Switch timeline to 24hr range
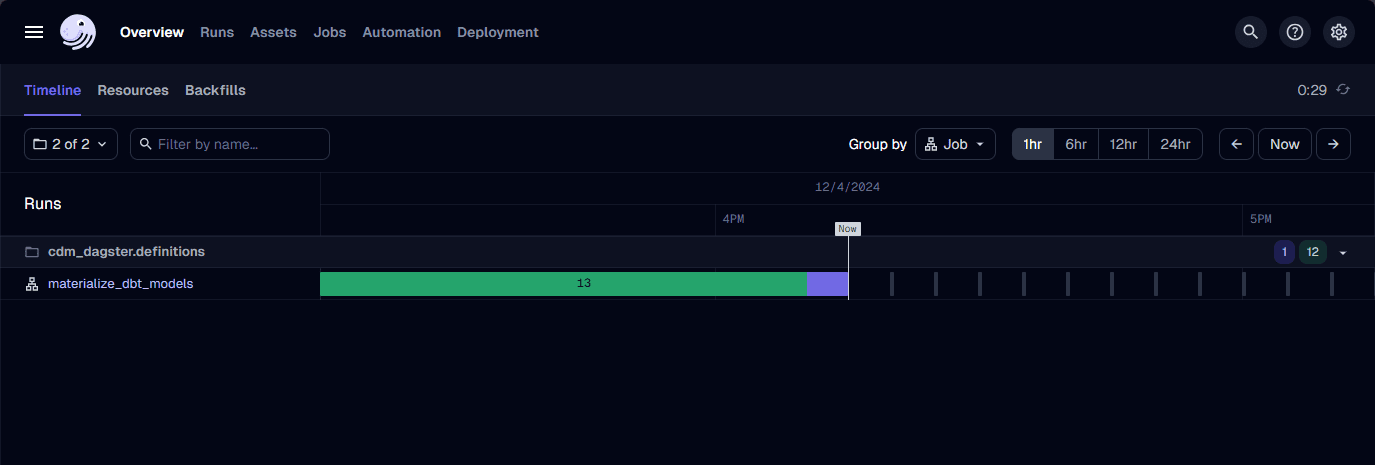Viewport: 1375px width, 465px height. 1175,144
